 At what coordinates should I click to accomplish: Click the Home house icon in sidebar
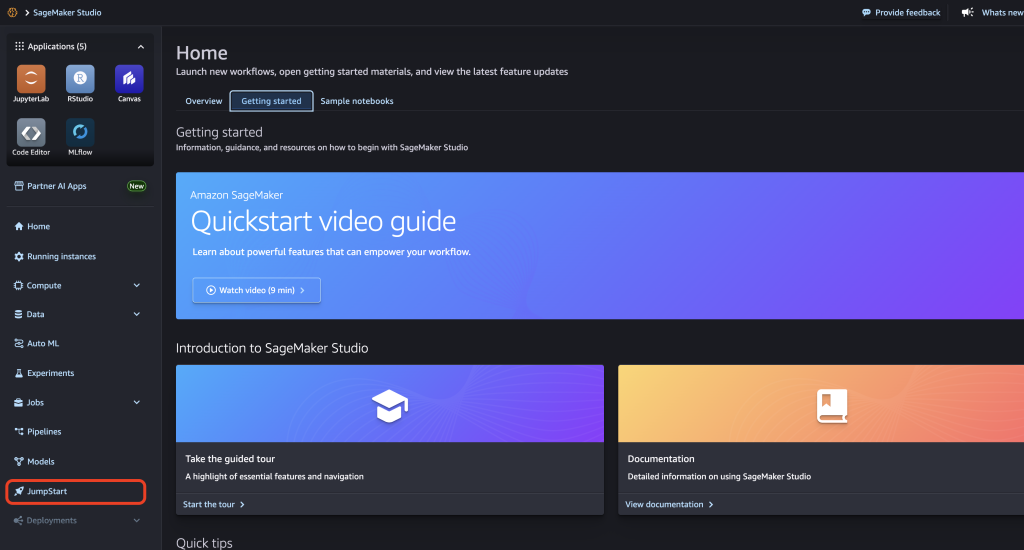pos(19,227)
